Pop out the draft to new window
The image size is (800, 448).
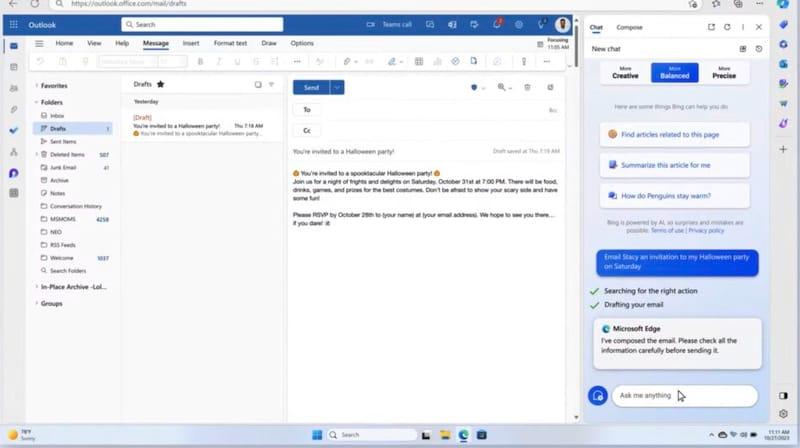551,87
